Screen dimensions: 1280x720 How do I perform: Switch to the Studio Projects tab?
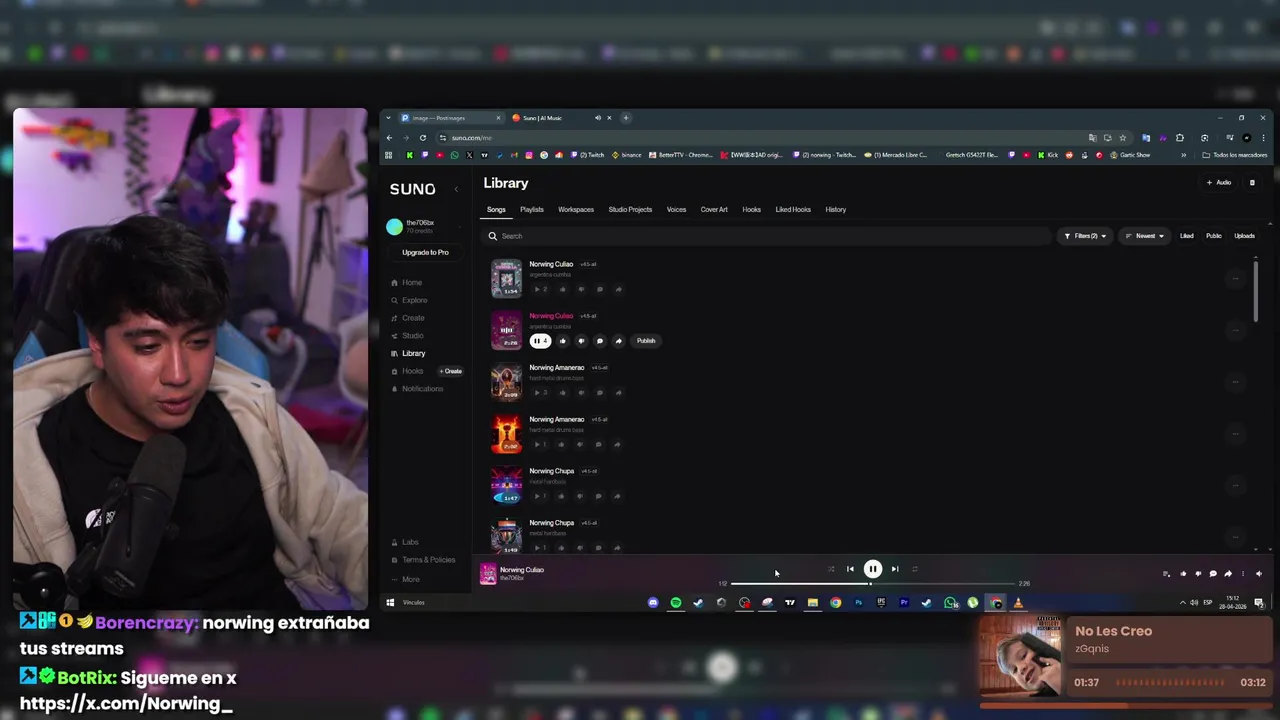[630, 210]
